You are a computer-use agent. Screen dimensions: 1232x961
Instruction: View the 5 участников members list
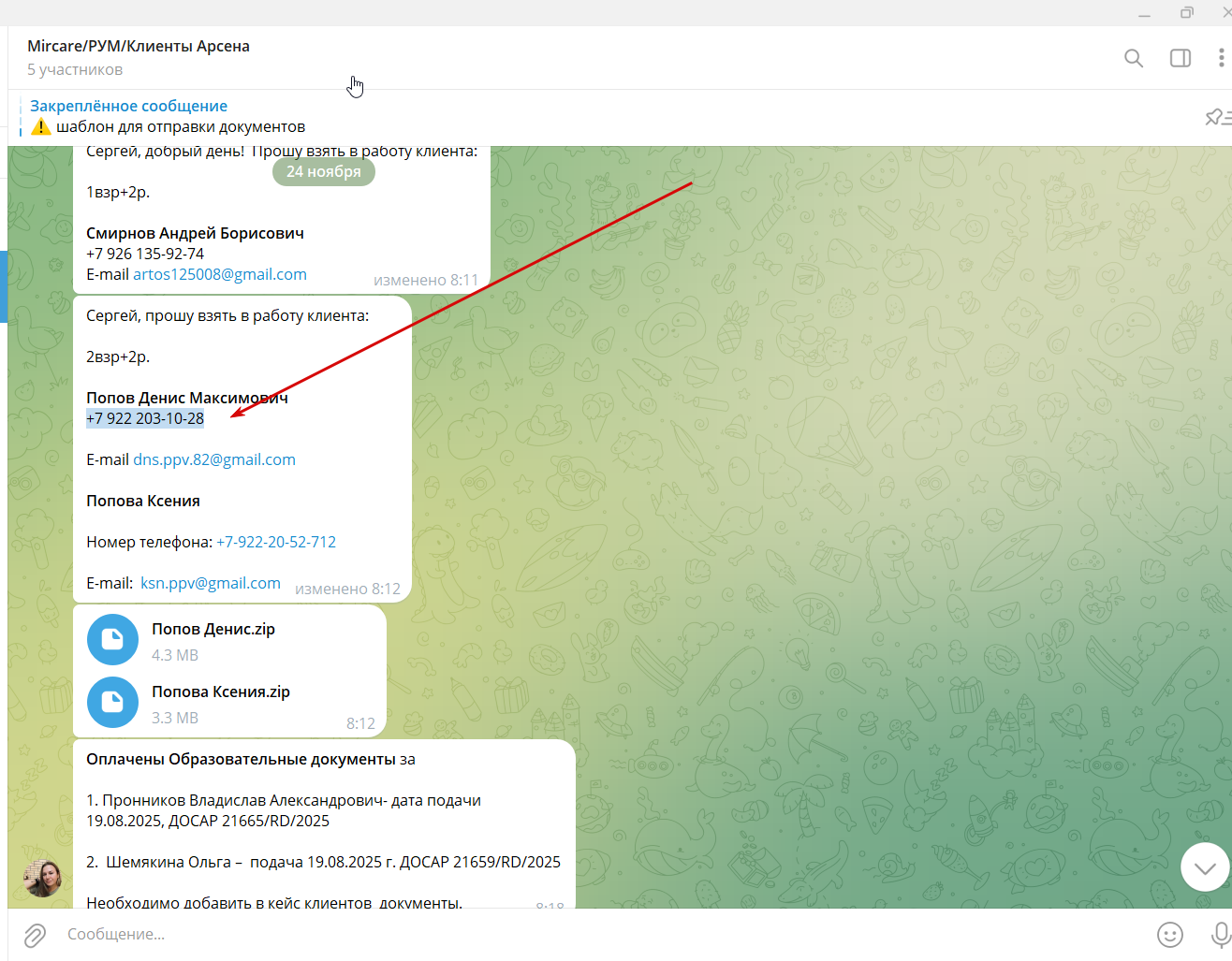[x=75, y=70]
